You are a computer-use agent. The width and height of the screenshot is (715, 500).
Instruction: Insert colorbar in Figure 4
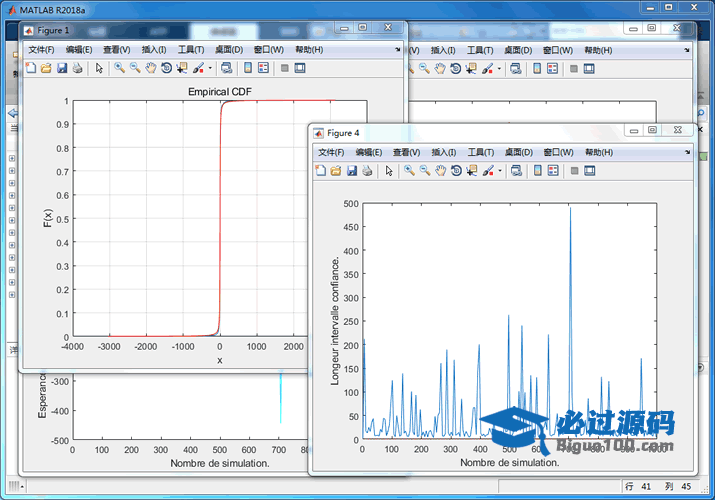pyautogui.click(x=538, y=171)
